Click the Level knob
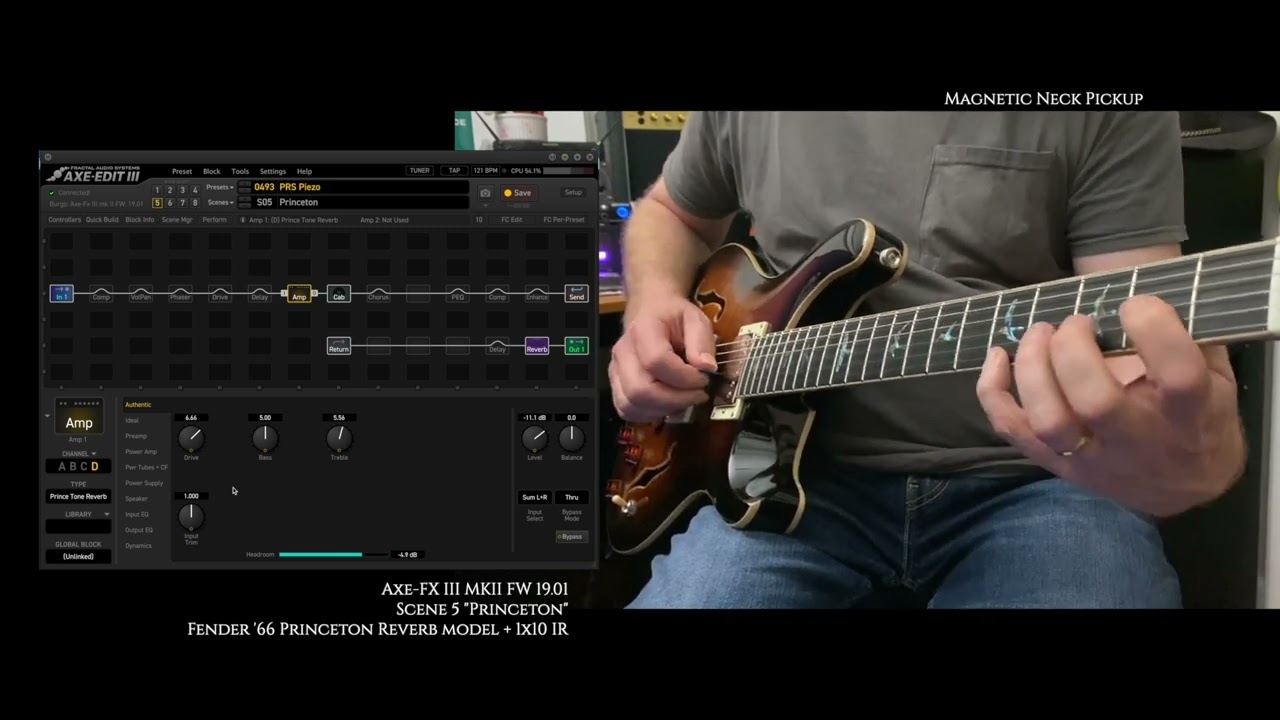 tap(535, 437)
